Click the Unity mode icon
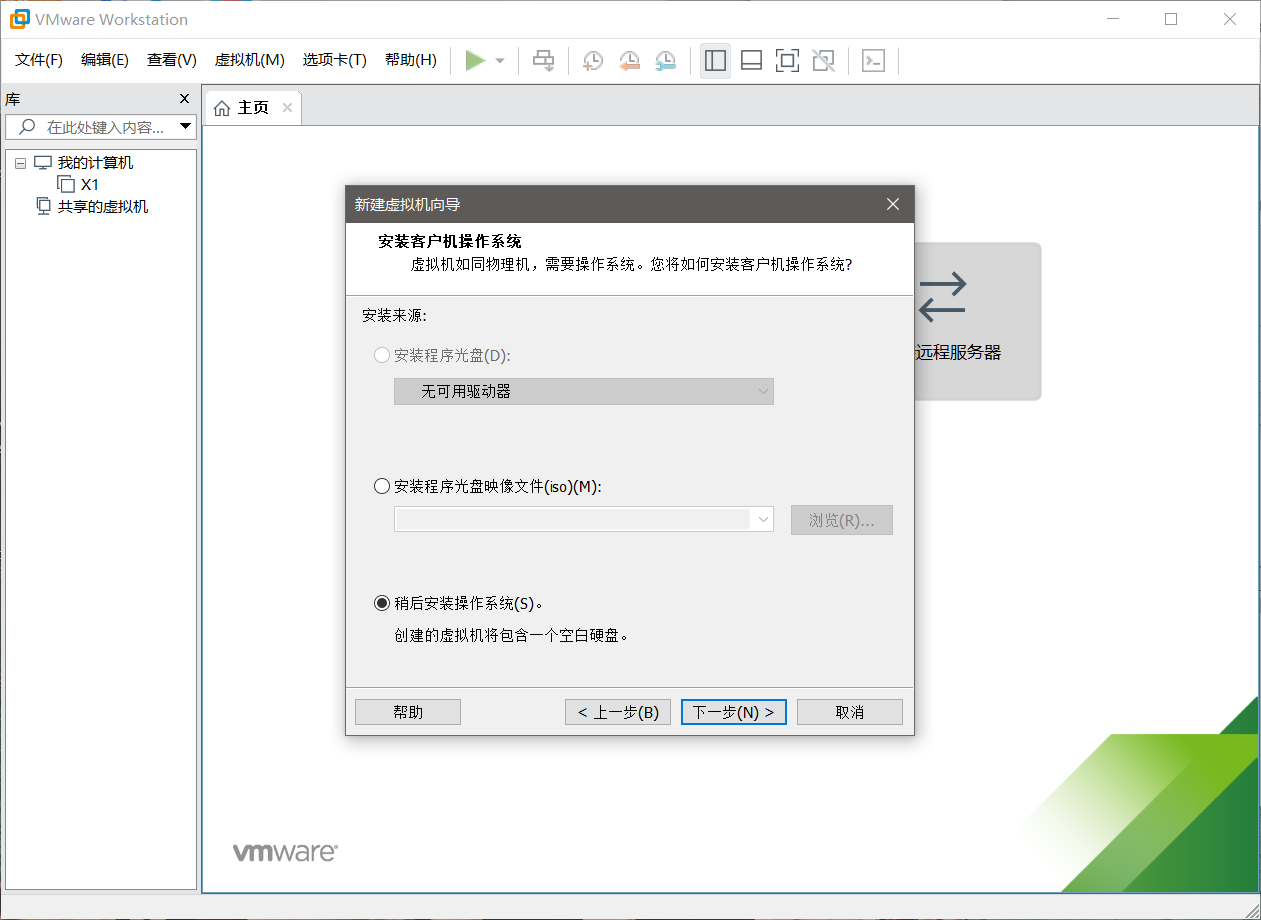This screenshot has width=1261, height=920. pos(823,61)
